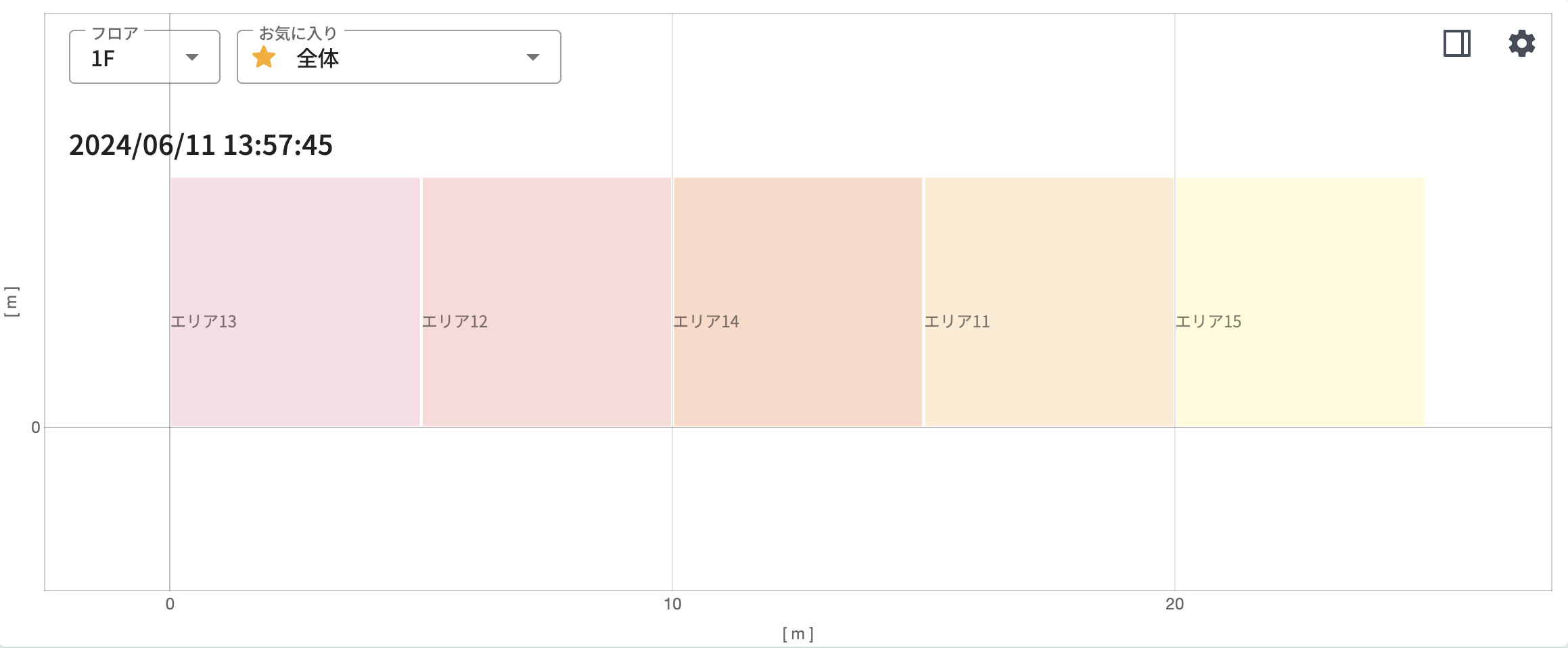Expand the フロア dropdown arrow
Viewport: 1568px width, 648px height.
(x=192, y=57)
